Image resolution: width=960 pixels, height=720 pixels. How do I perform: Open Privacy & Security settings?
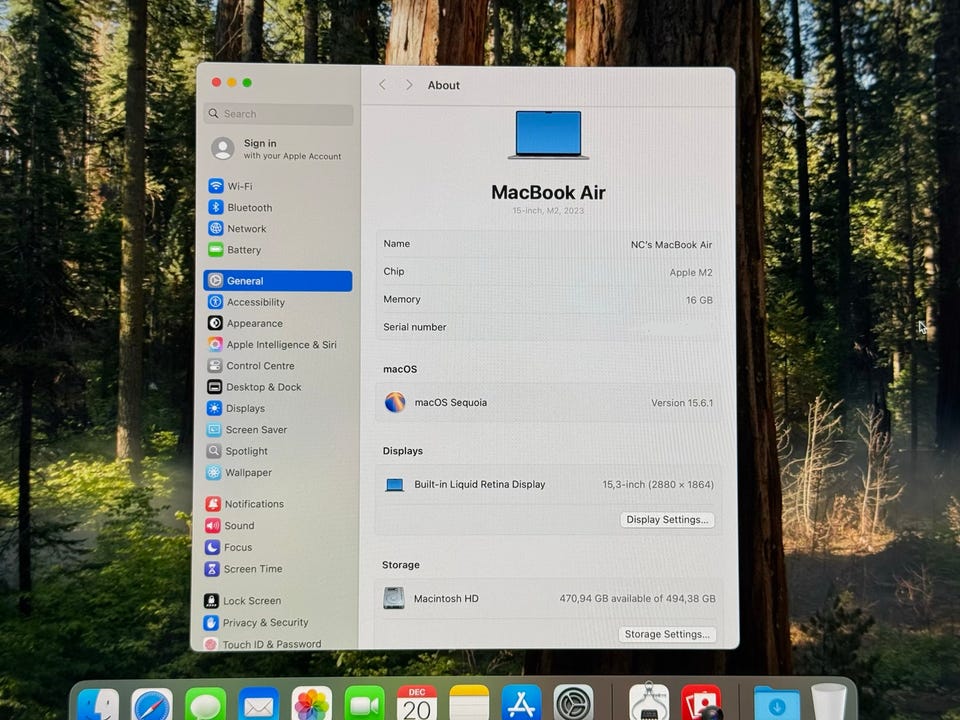point(255,623)
